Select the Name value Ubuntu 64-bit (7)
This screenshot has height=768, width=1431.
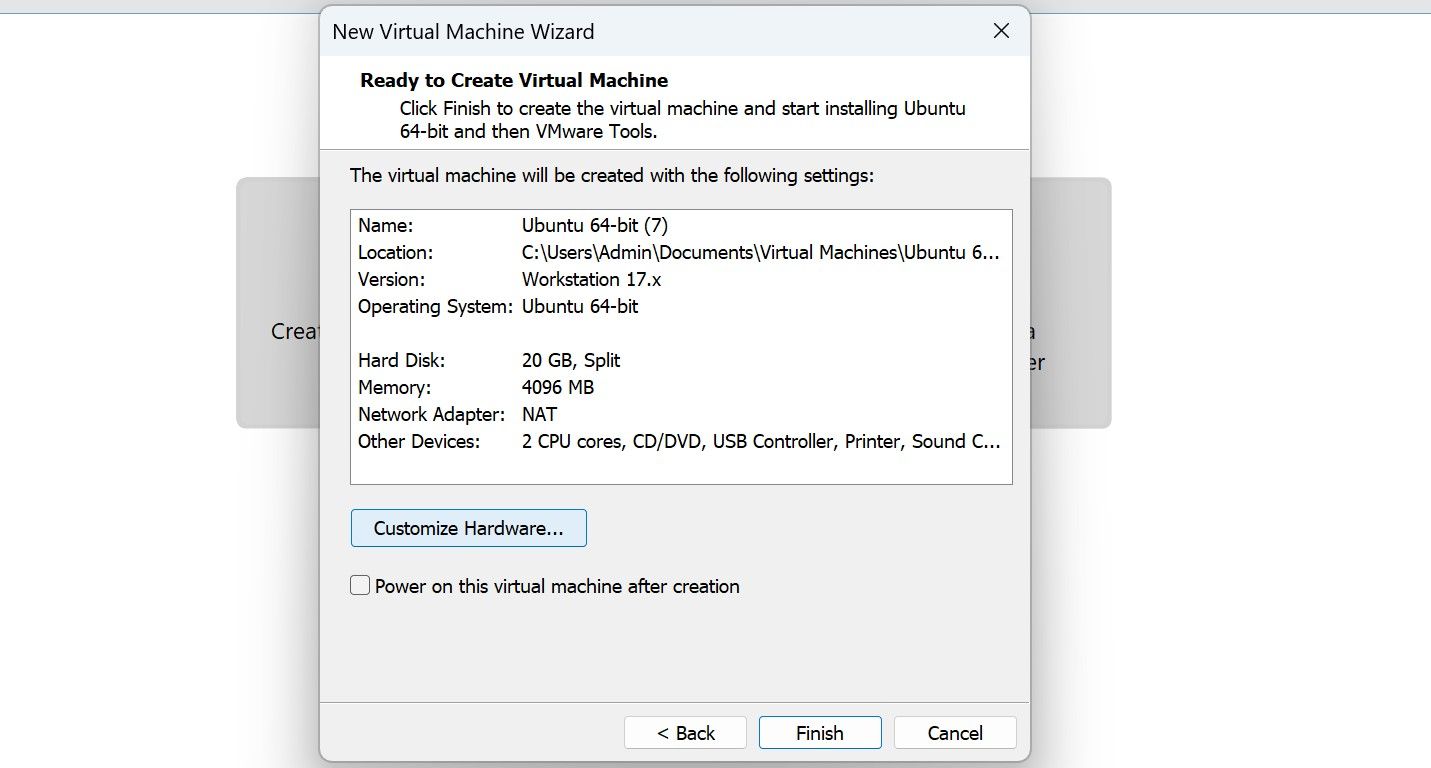595,226
